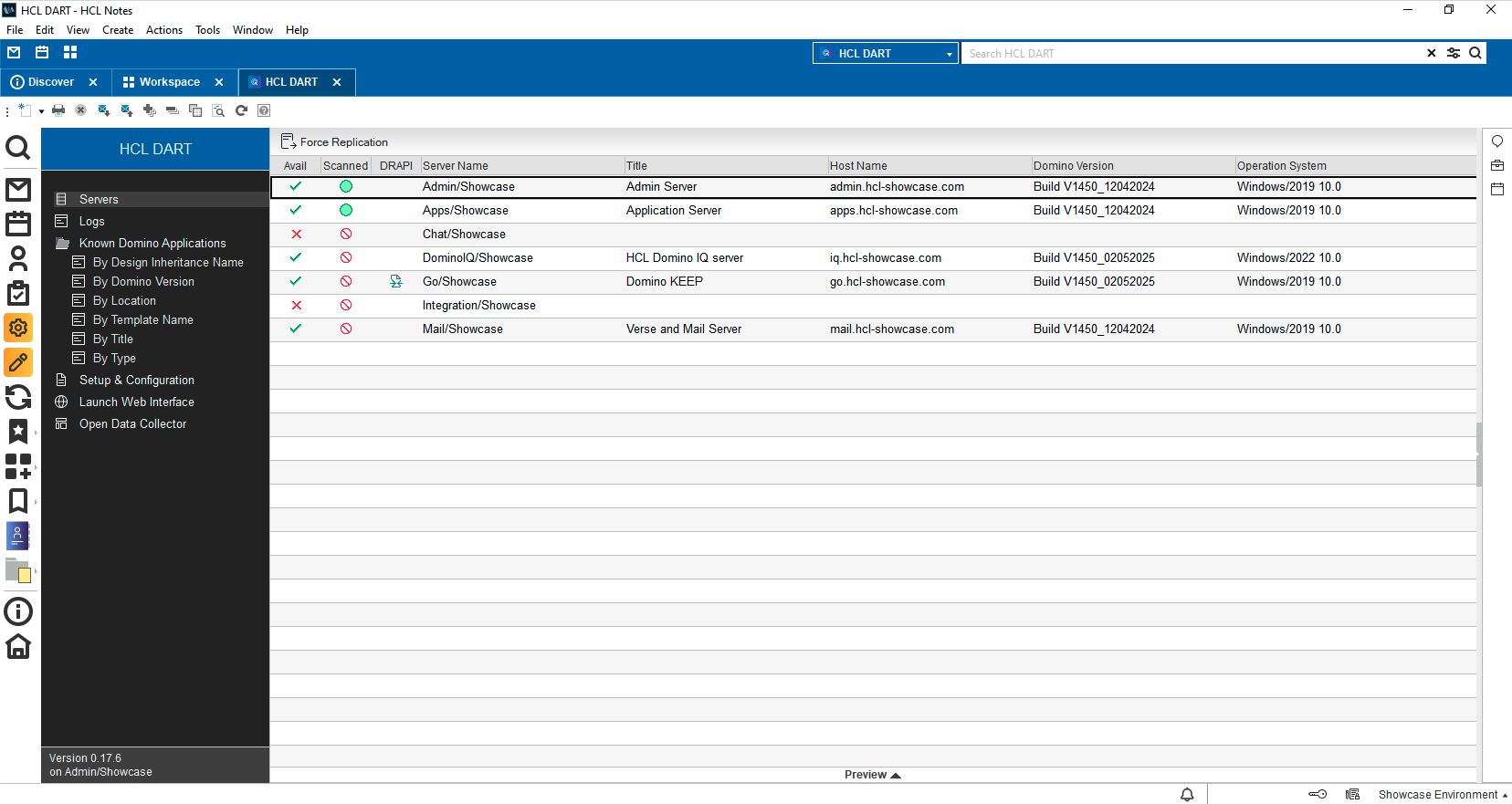Click the orange pencil icon in left sidebar

point(18,362)
